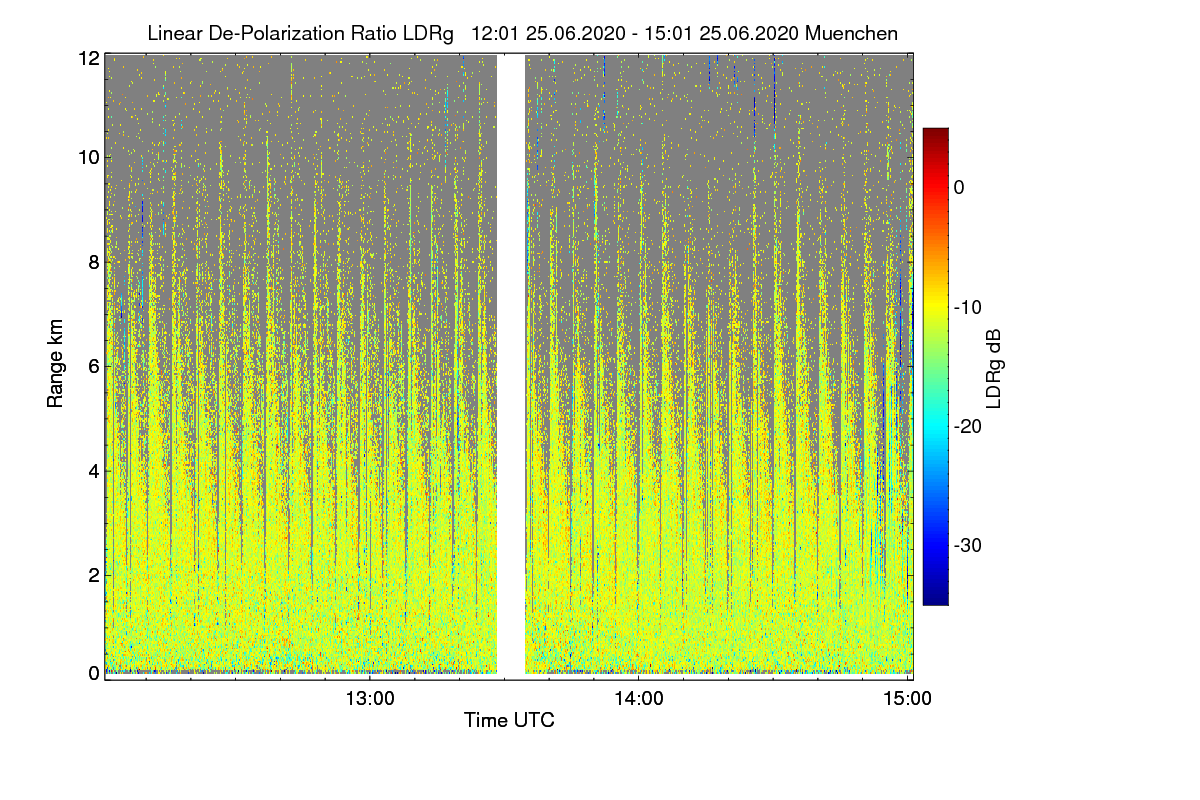1200x800 pixels.
Task: Click the '-30' colorbar value label
Action: click(x=970, y=546)
